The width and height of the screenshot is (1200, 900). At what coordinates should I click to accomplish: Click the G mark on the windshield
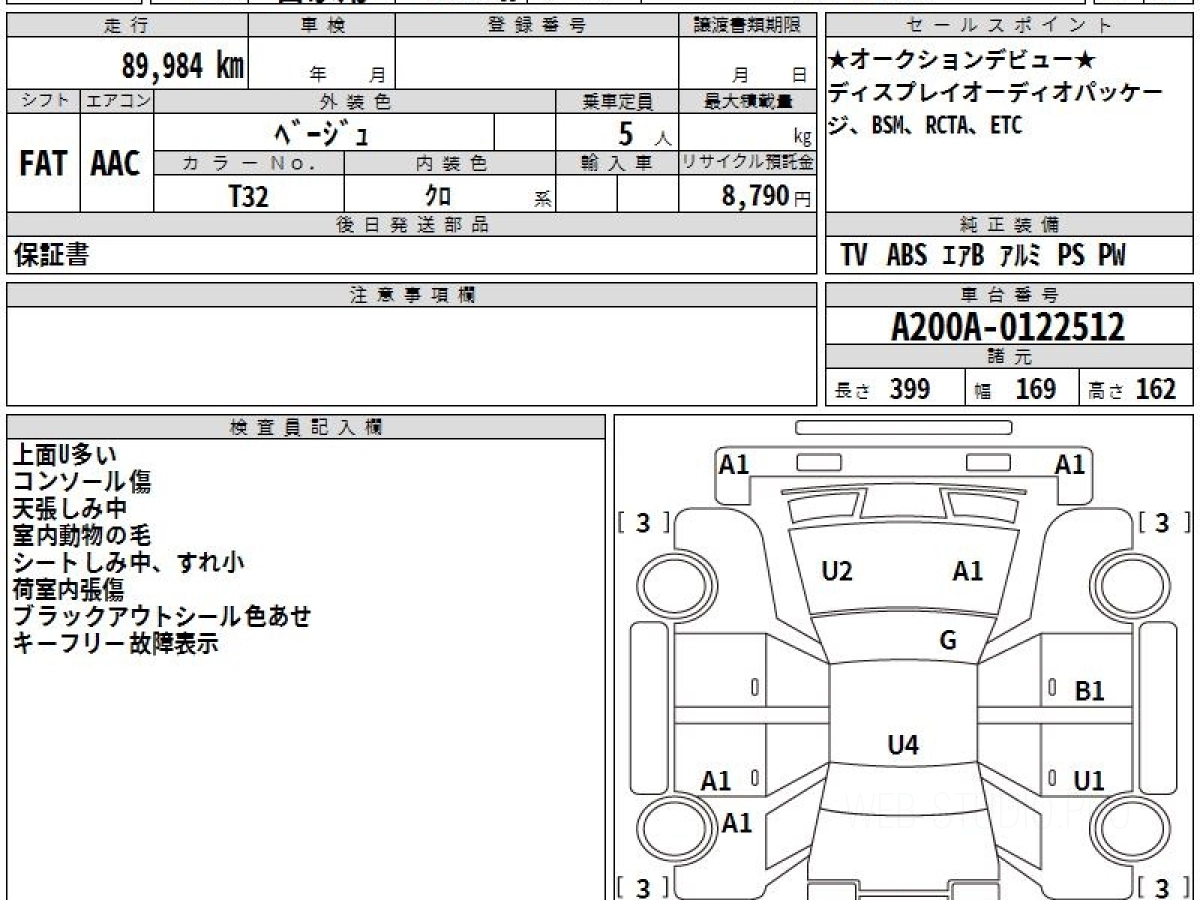pyautogui.click(x=948, y=641)
